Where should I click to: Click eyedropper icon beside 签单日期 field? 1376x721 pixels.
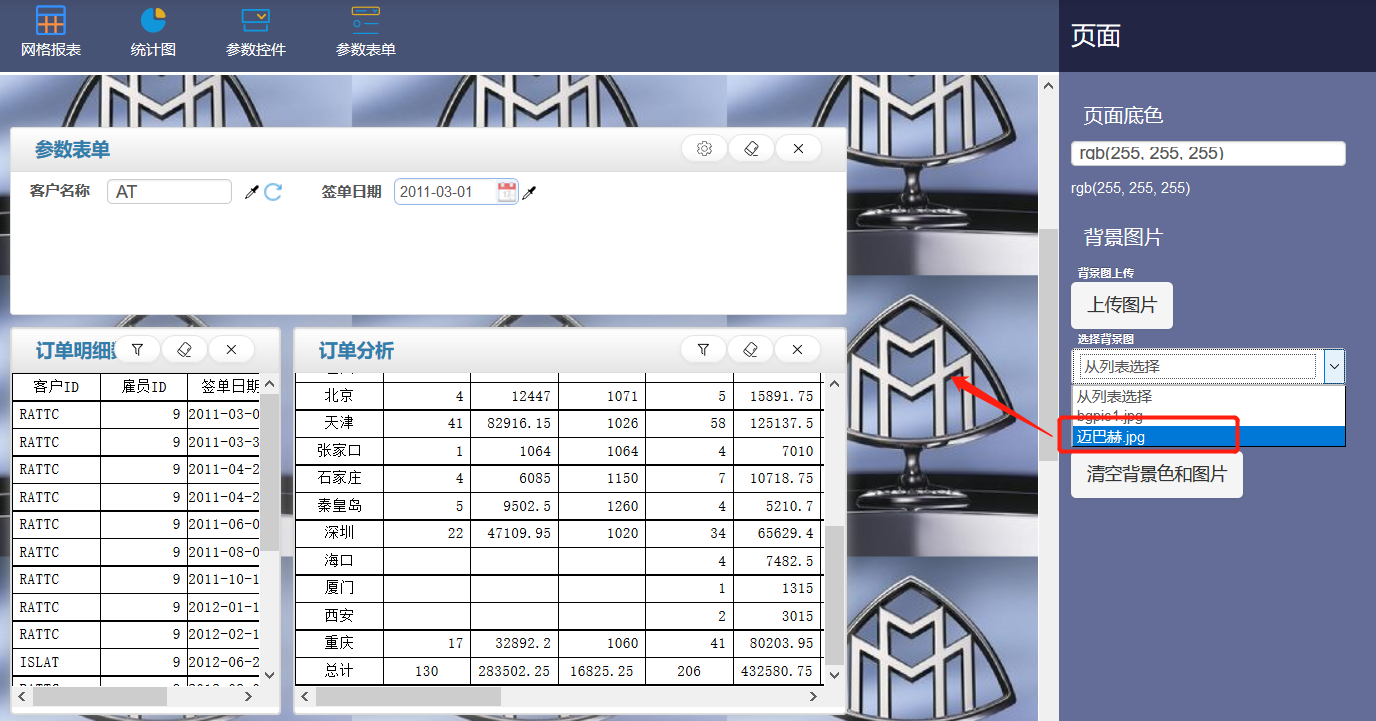[x=529, y=192]
